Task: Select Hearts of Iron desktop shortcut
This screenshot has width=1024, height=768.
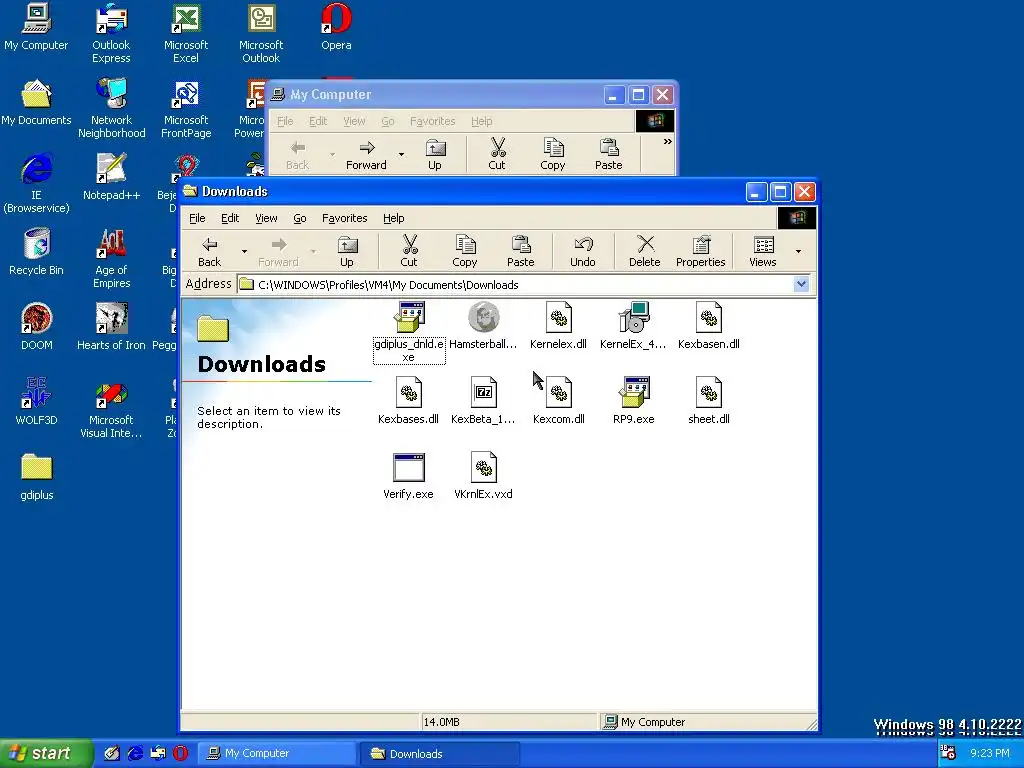Action: (x=111, y=327)
